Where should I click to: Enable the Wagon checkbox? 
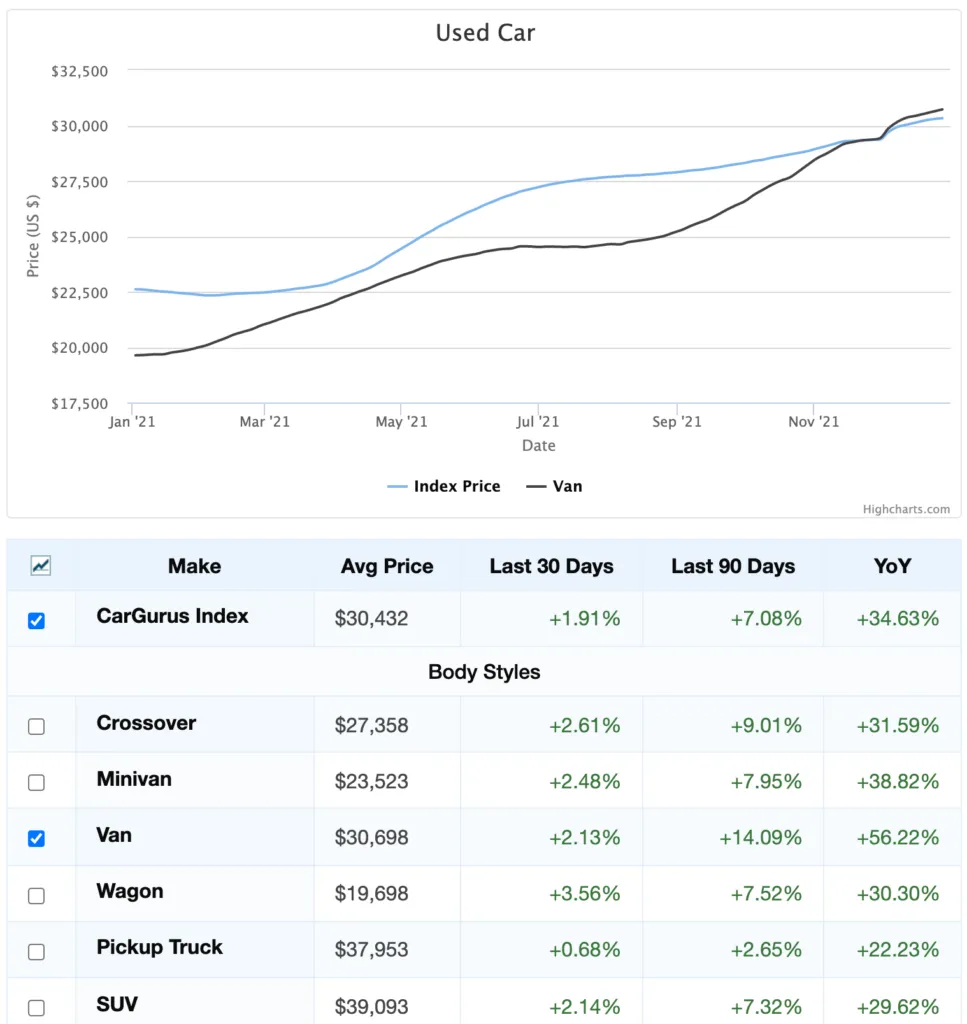pos(36,895)
